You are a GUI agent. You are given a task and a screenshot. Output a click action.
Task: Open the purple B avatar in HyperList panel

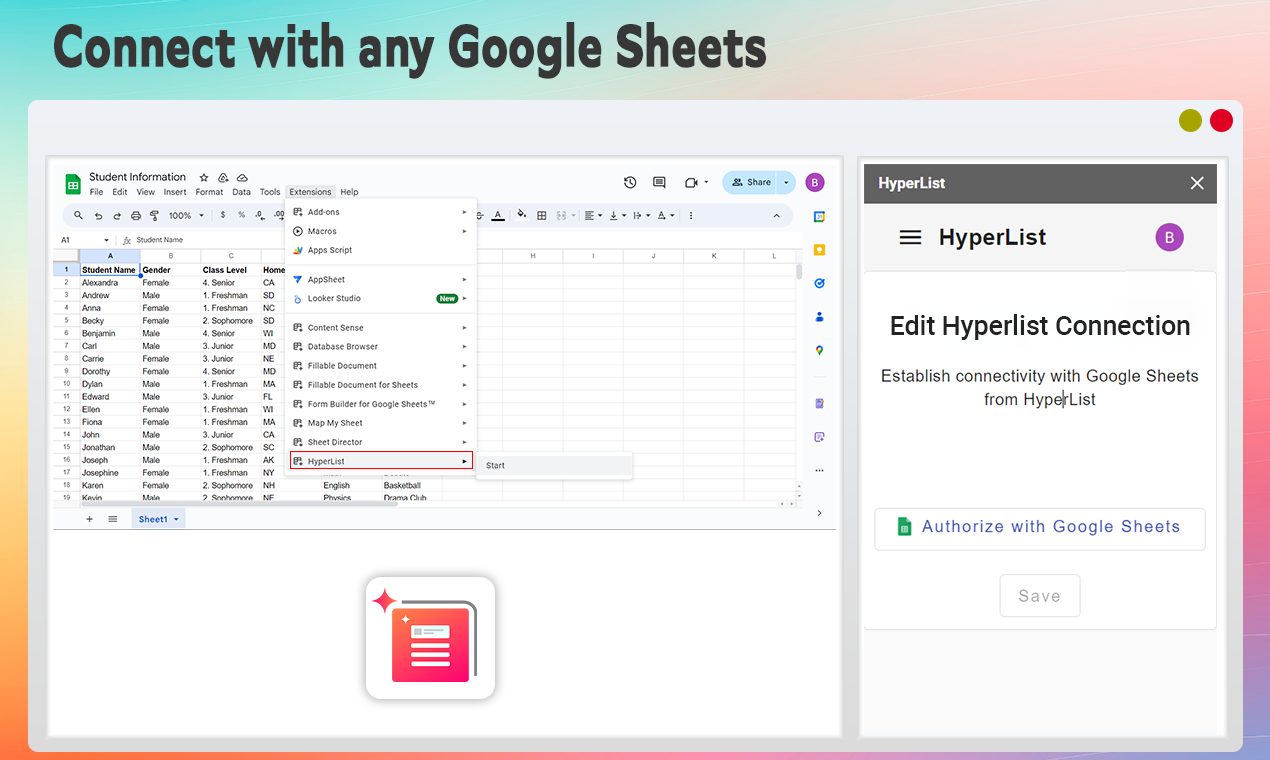point(1169,237)
